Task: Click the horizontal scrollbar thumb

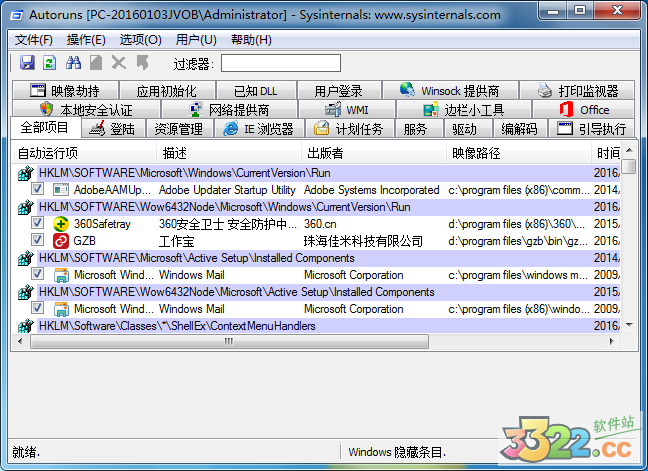Action: click(x=229, y=341)
